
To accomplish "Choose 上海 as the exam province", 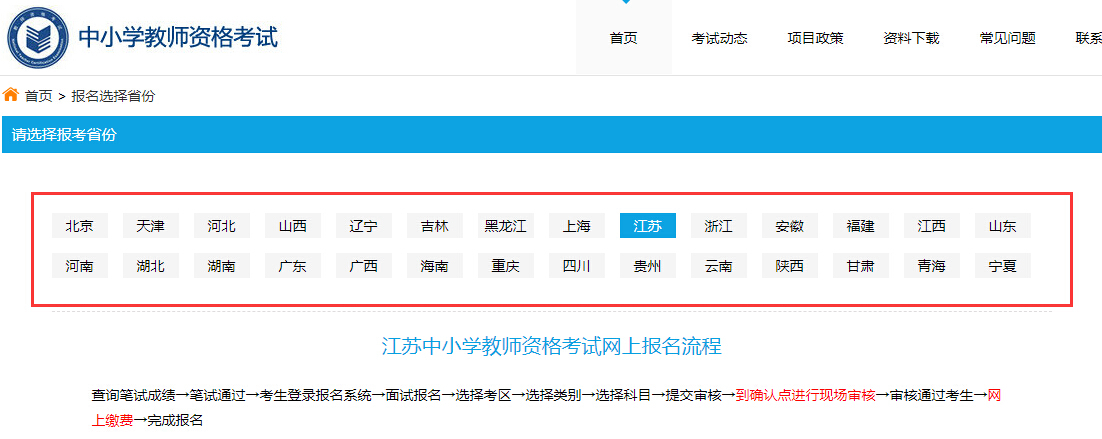I will point(577,226).
